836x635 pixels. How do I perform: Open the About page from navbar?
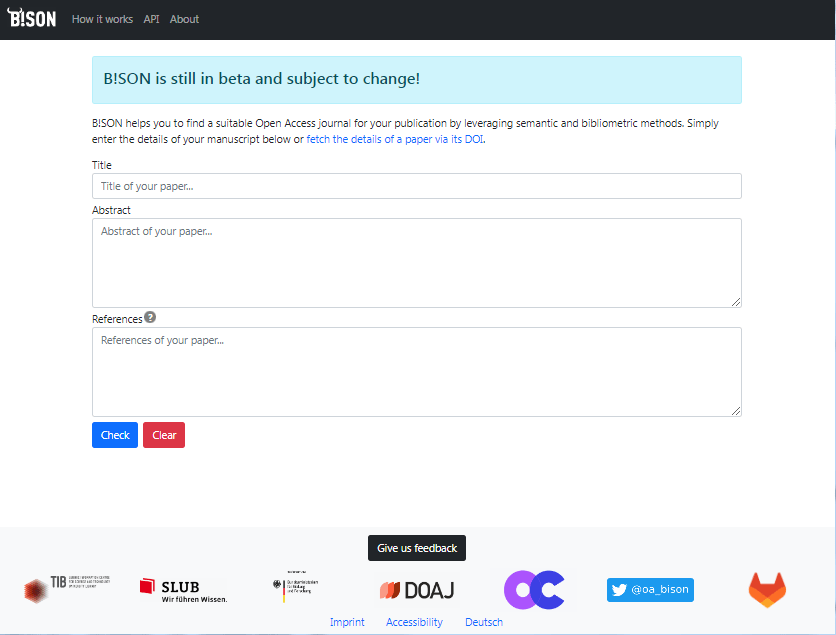point(184,19)
